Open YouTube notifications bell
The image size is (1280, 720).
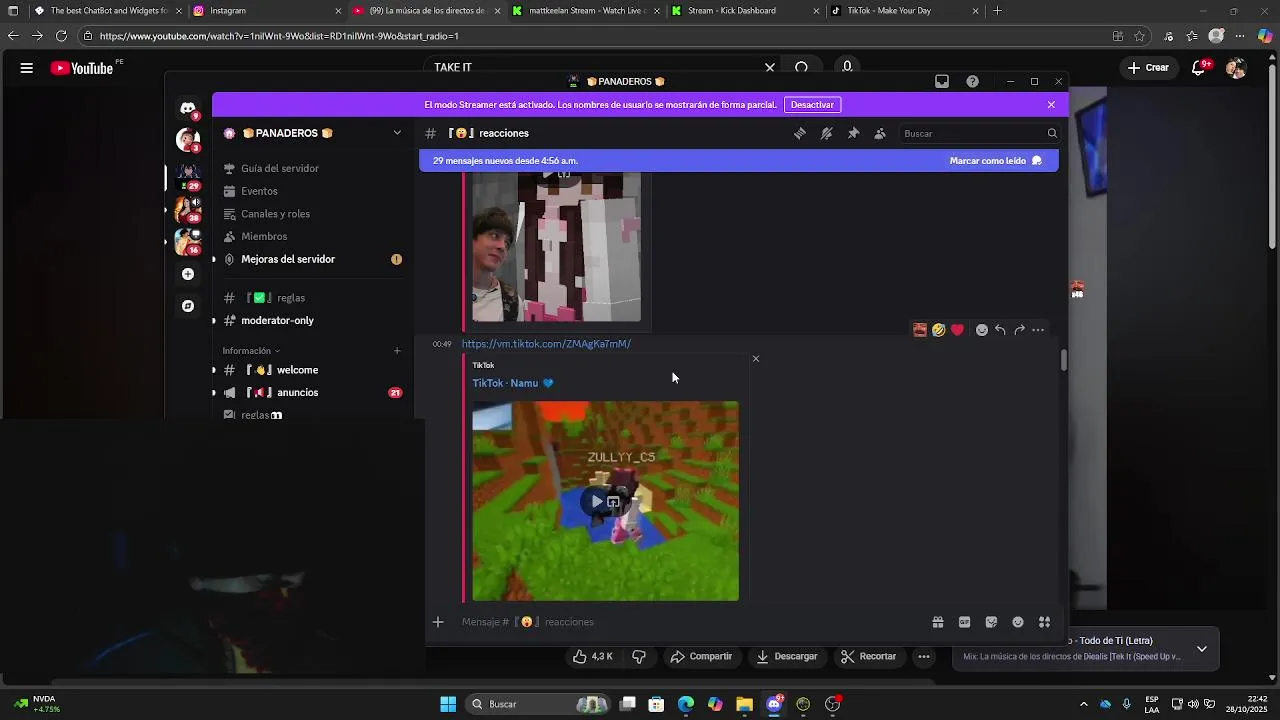[1199, 68]
